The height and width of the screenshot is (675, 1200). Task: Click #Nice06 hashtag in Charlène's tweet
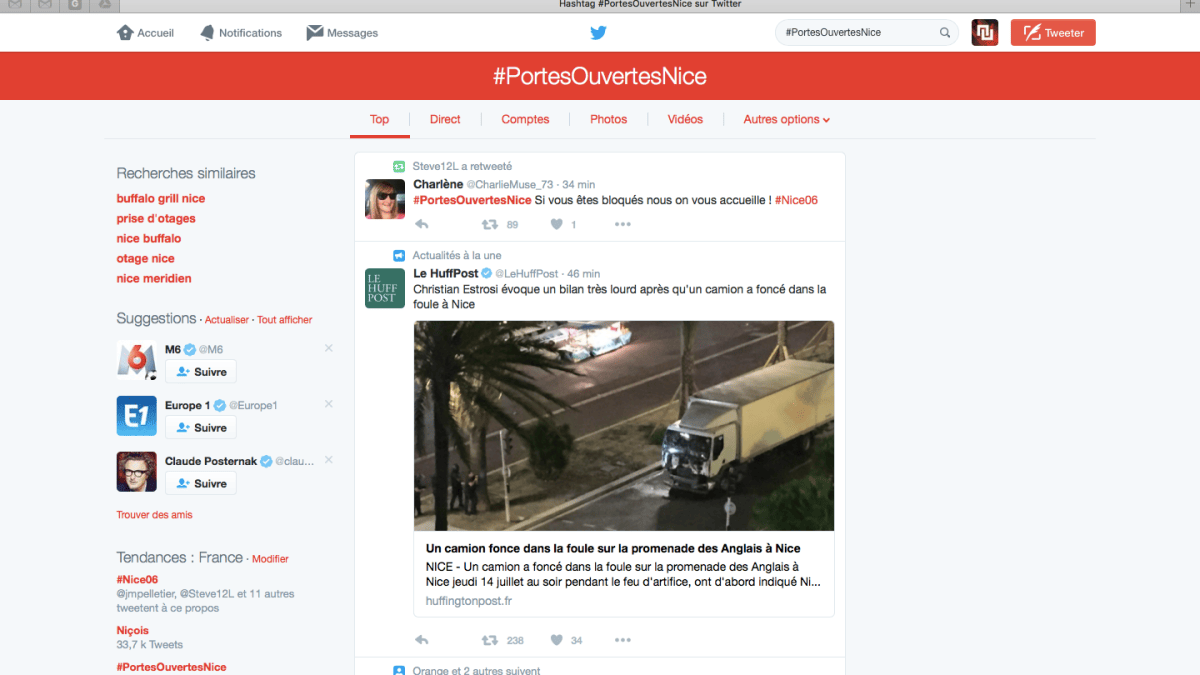point(796,200)
